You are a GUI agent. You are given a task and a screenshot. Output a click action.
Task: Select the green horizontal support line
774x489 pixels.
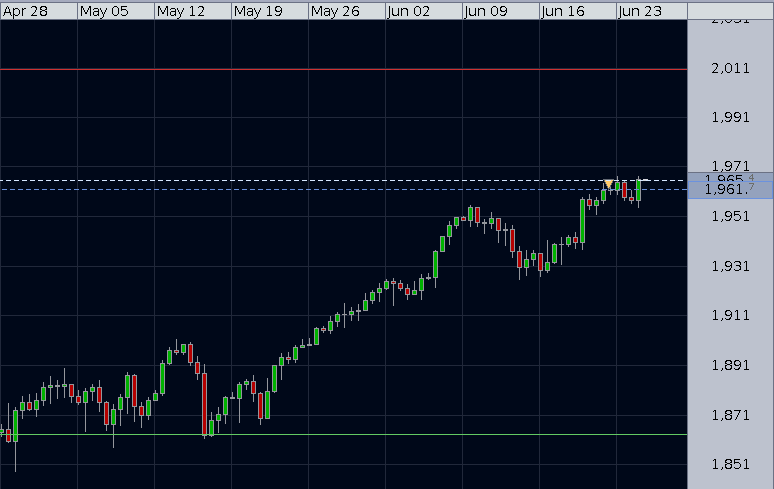pyautogui.click(x=344, y=435)
